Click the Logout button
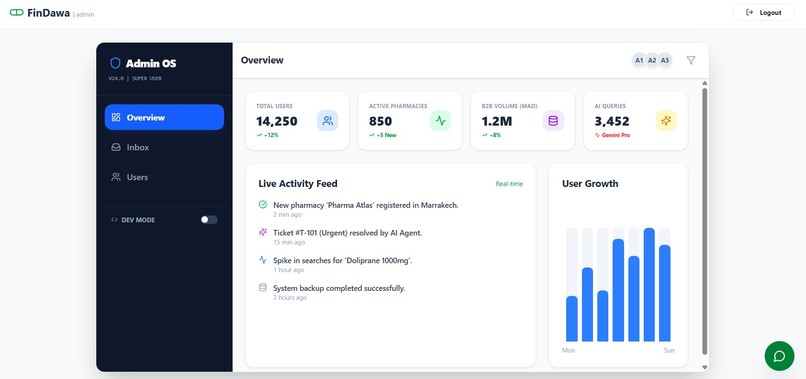The image size is (806, 379). click(x=763, y=12)
